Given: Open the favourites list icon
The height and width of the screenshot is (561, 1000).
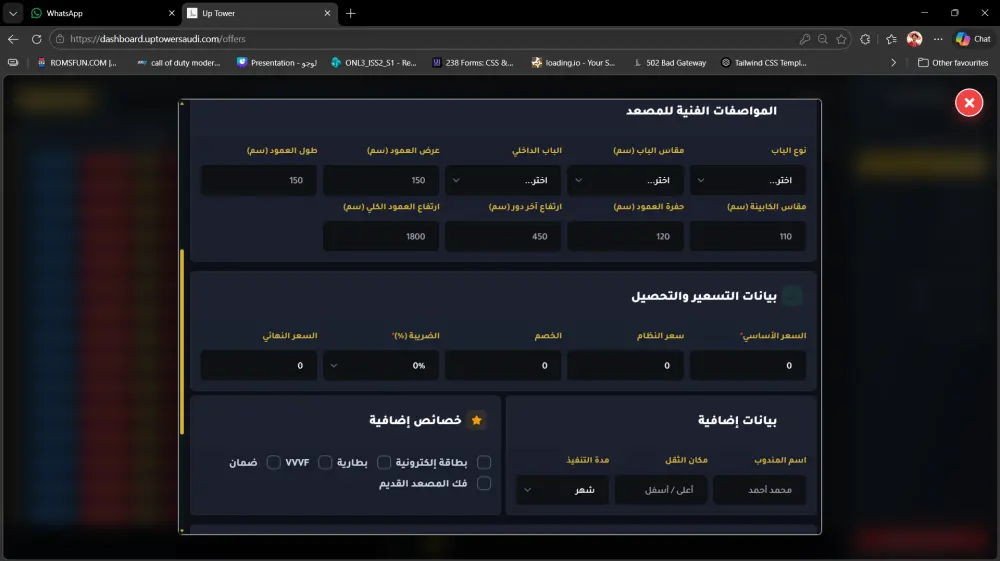Looking at the screenshot, I should [x=891, y=39].
